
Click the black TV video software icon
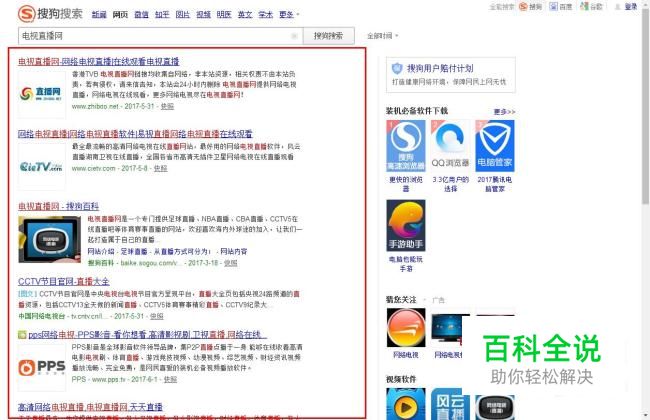pos(495,408)
